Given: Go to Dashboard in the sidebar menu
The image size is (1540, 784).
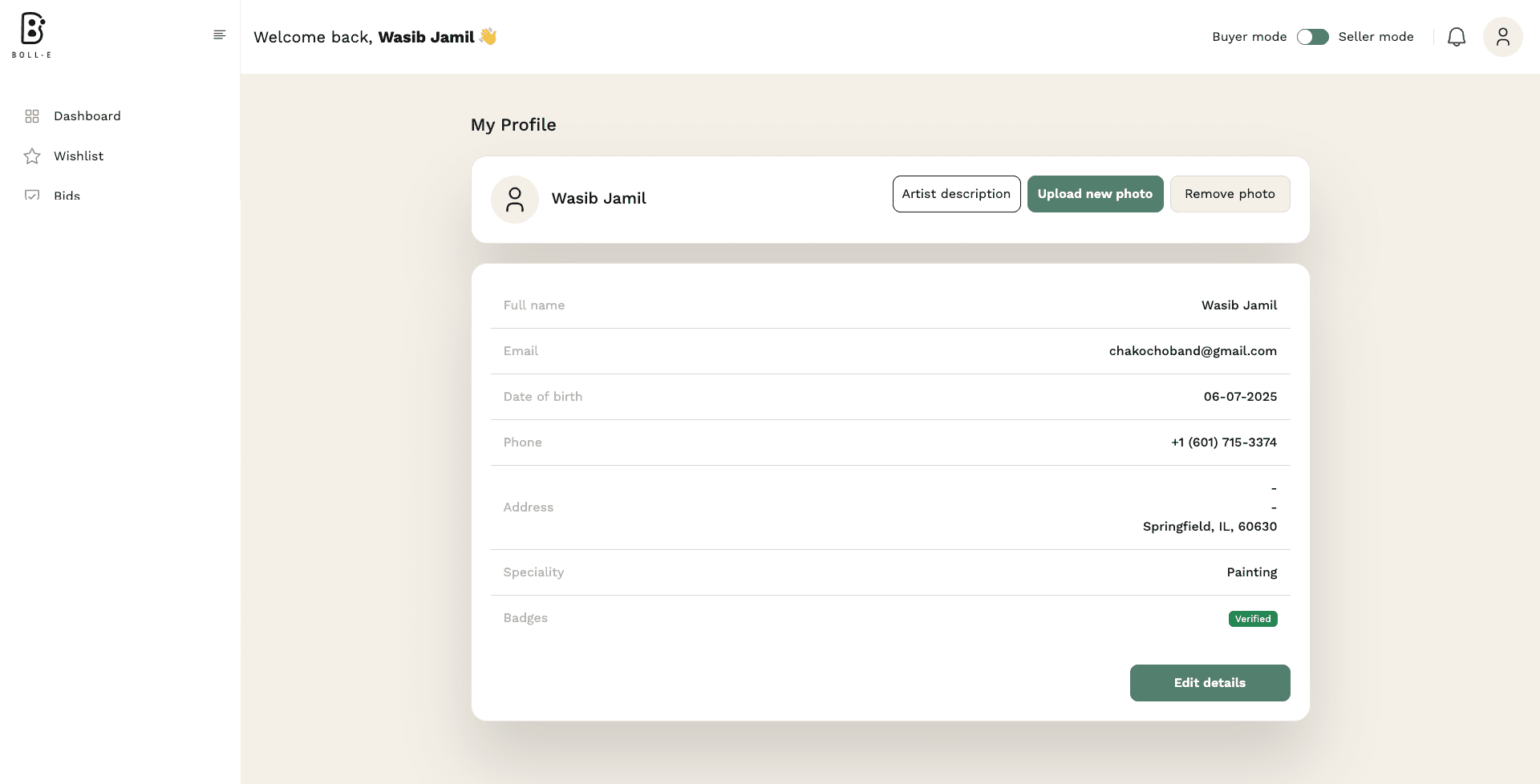Looking at the screenshot, I should [x=87, y=116].
